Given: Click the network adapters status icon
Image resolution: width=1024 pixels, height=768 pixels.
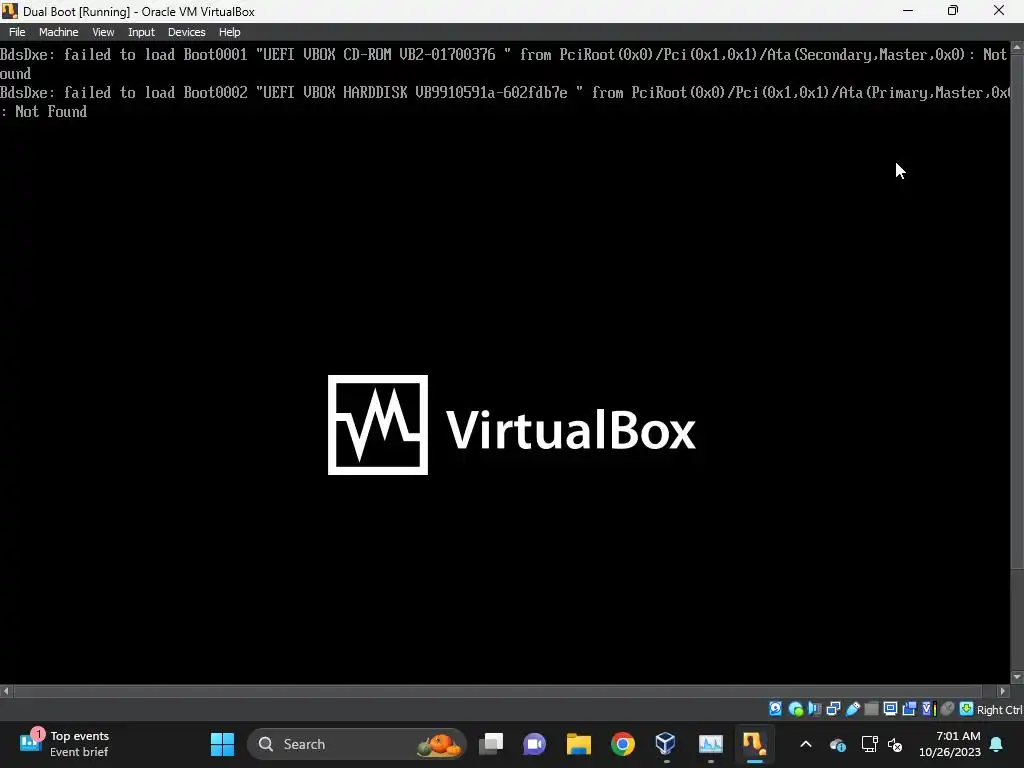Looking at the screenshot, I should pos(833,709).
